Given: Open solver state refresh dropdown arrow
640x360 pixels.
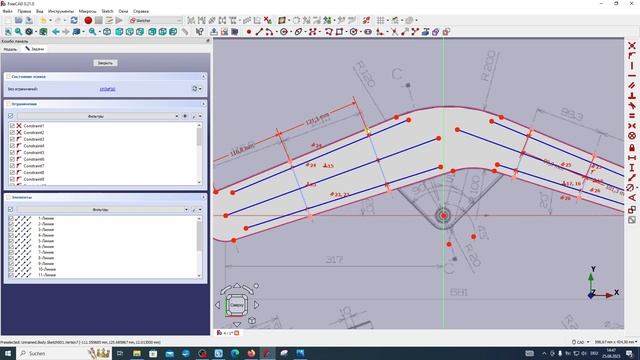Looking at the screenshot, I should click(x=200, y=89).
